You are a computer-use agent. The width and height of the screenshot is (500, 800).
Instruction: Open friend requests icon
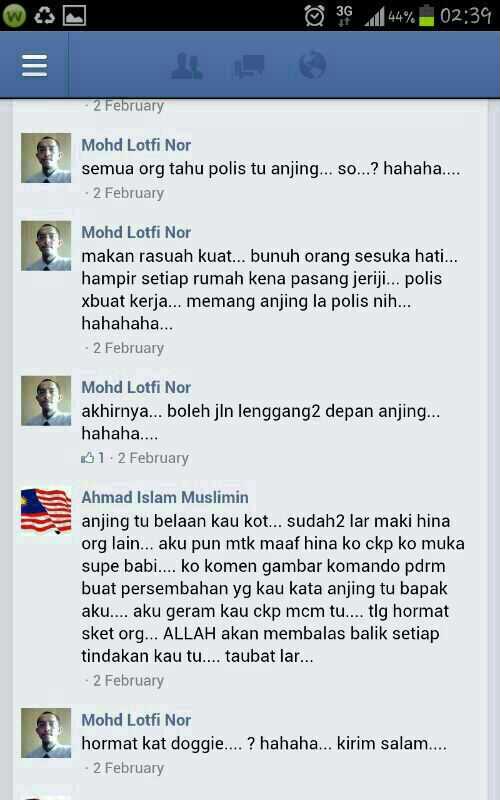coord(187,65)
